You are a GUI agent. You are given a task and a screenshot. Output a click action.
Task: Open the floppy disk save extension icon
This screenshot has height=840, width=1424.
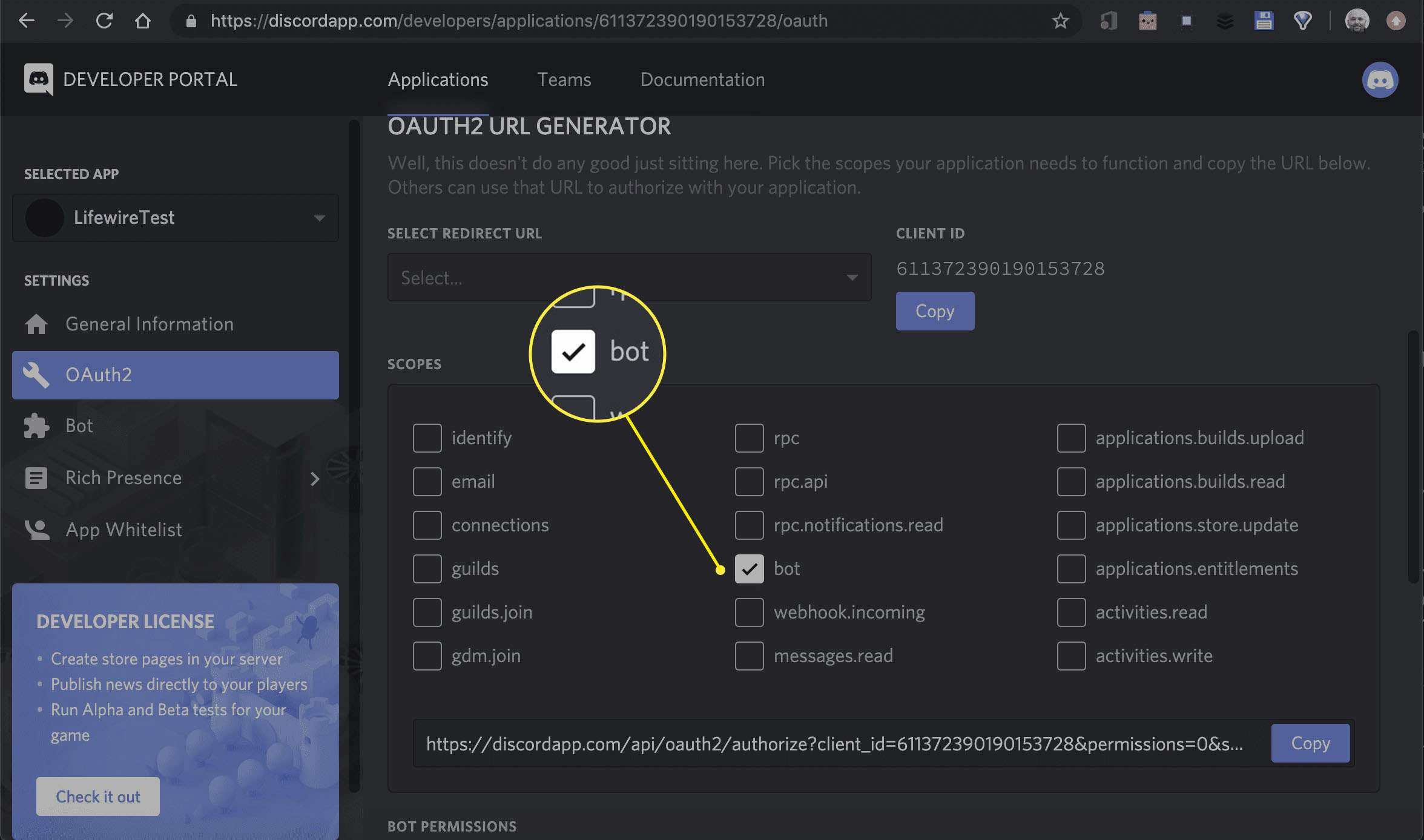(x=1263, y=21)
